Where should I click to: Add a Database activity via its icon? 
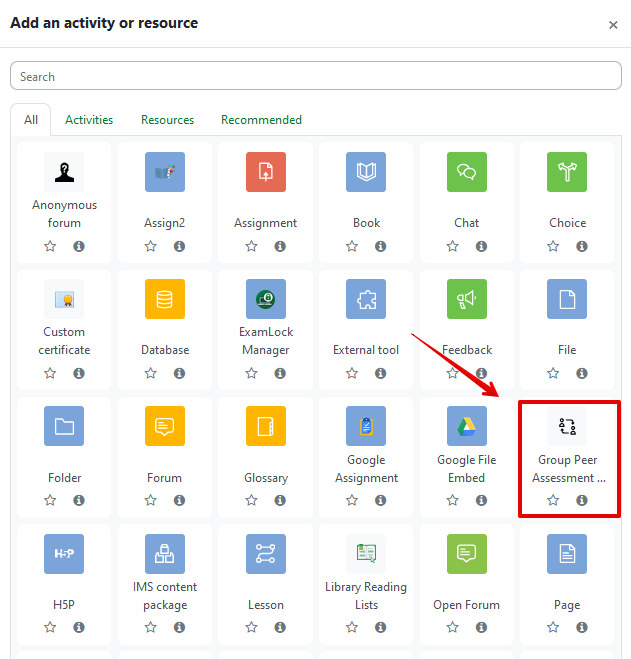tap(165, 299)
